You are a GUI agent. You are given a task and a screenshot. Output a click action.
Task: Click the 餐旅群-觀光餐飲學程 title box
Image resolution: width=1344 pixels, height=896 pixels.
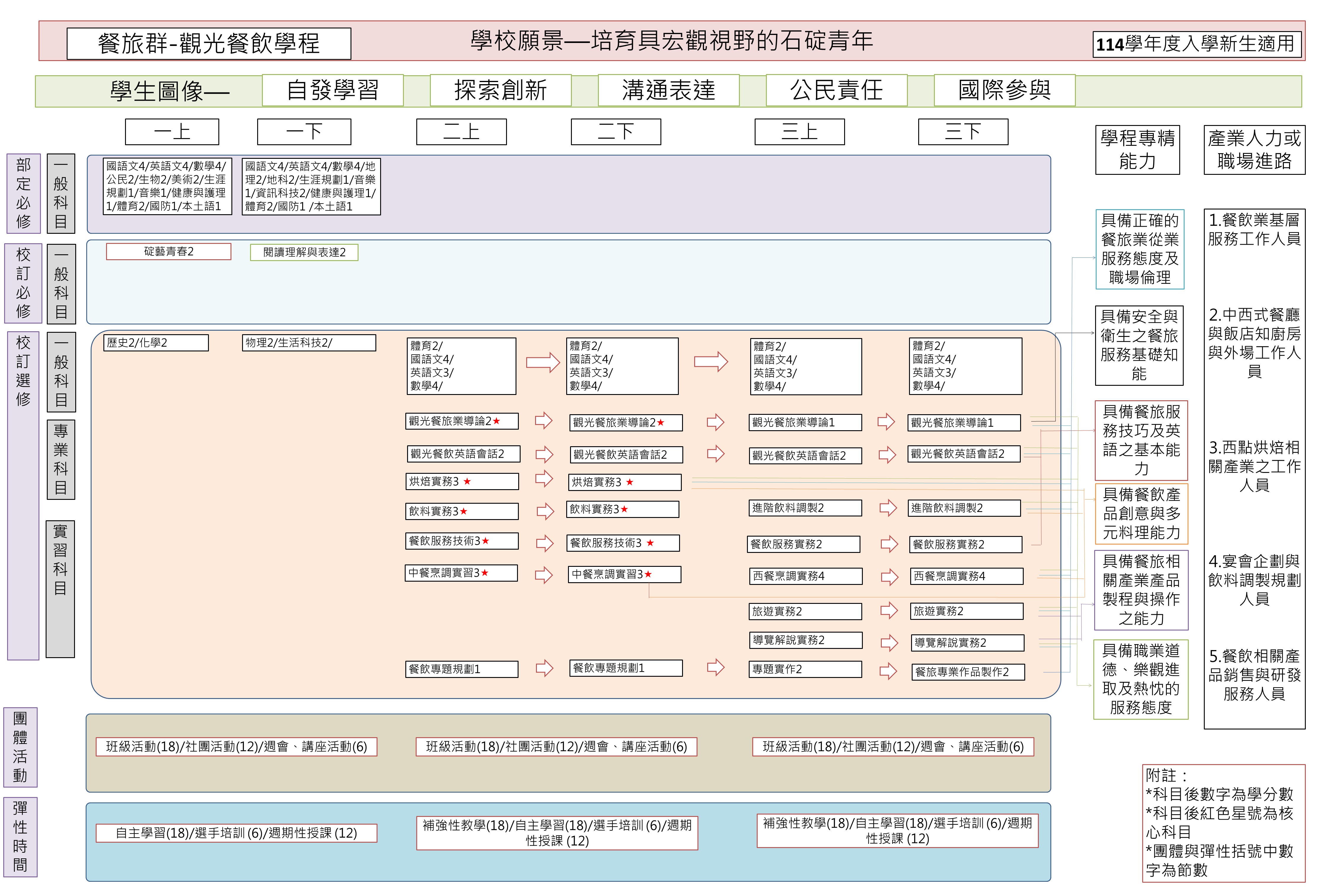[x=209, y=44]
